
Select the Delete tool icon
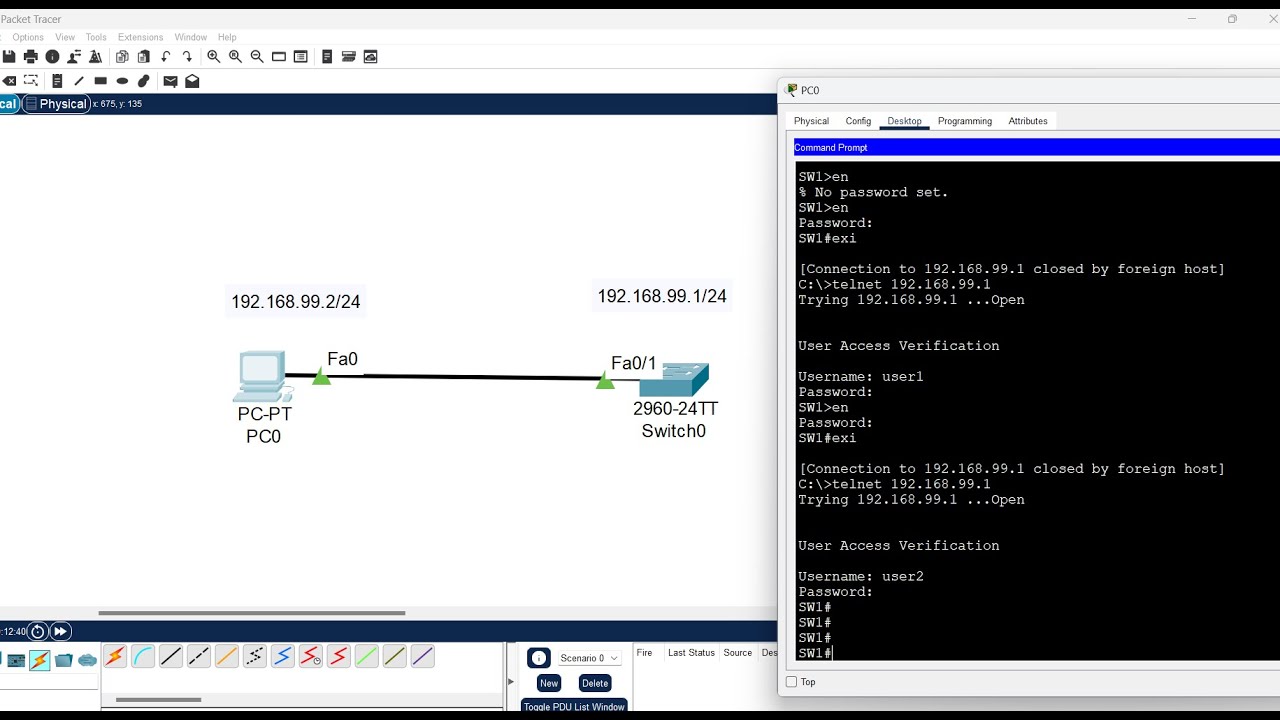click(9, 81)
